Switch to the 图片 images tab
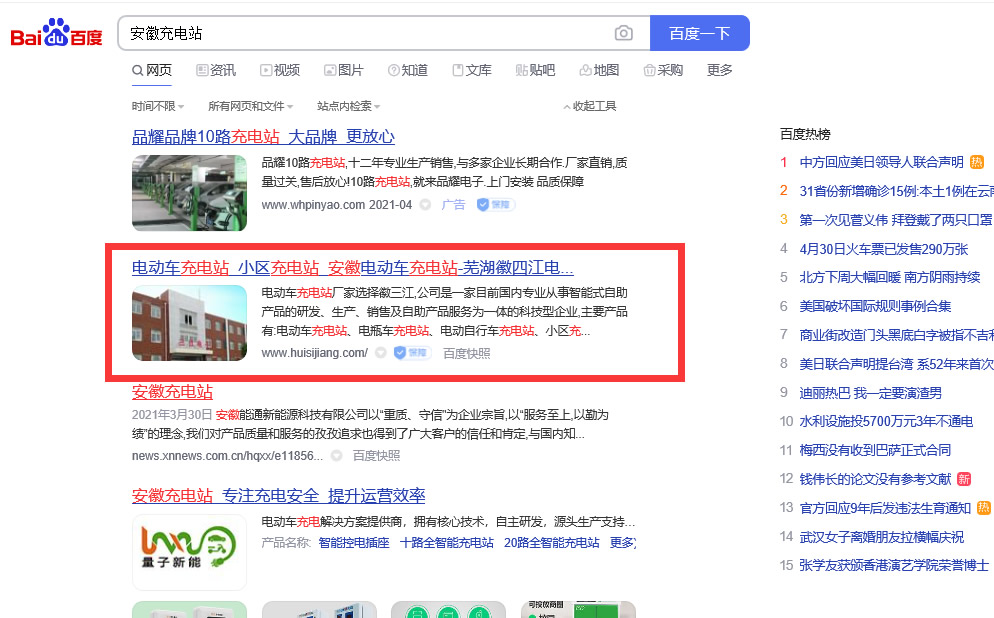 [x=344, y=70]
